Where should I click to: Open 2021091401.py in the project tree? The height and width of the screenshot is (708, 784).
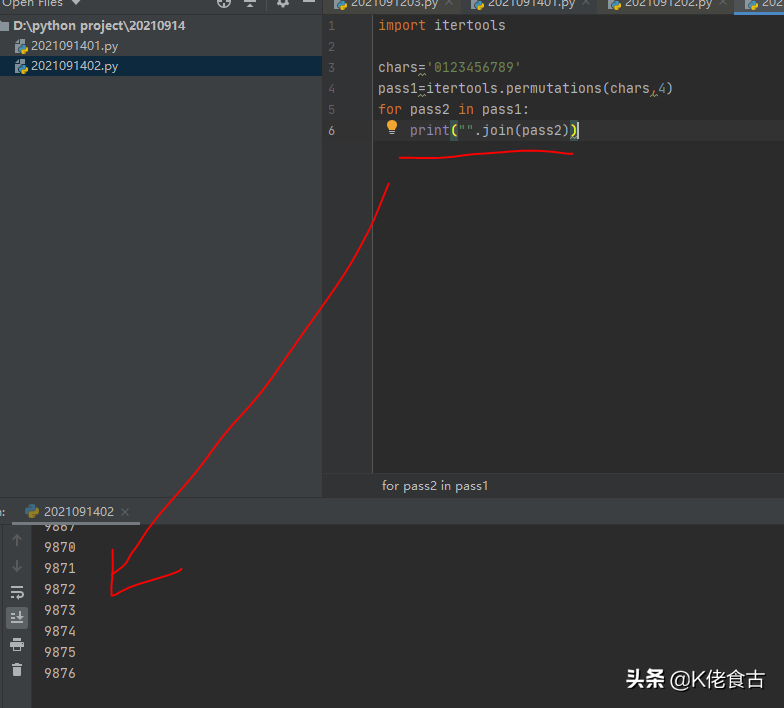(74, 46)
